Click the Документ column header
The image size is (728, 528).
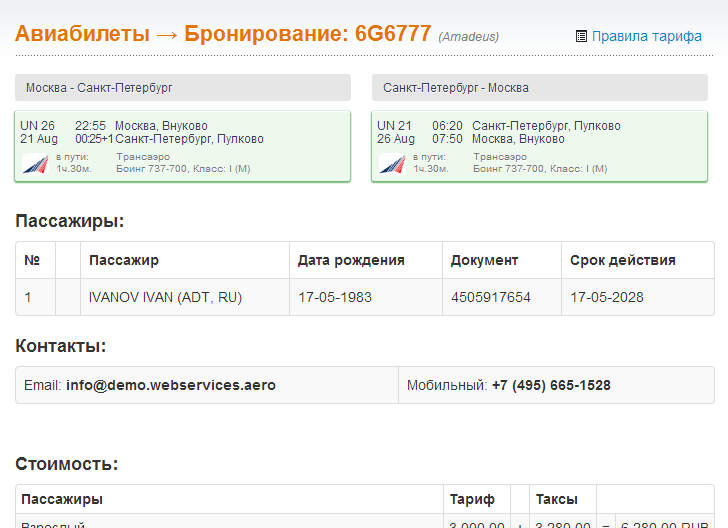tap(484, 261)
